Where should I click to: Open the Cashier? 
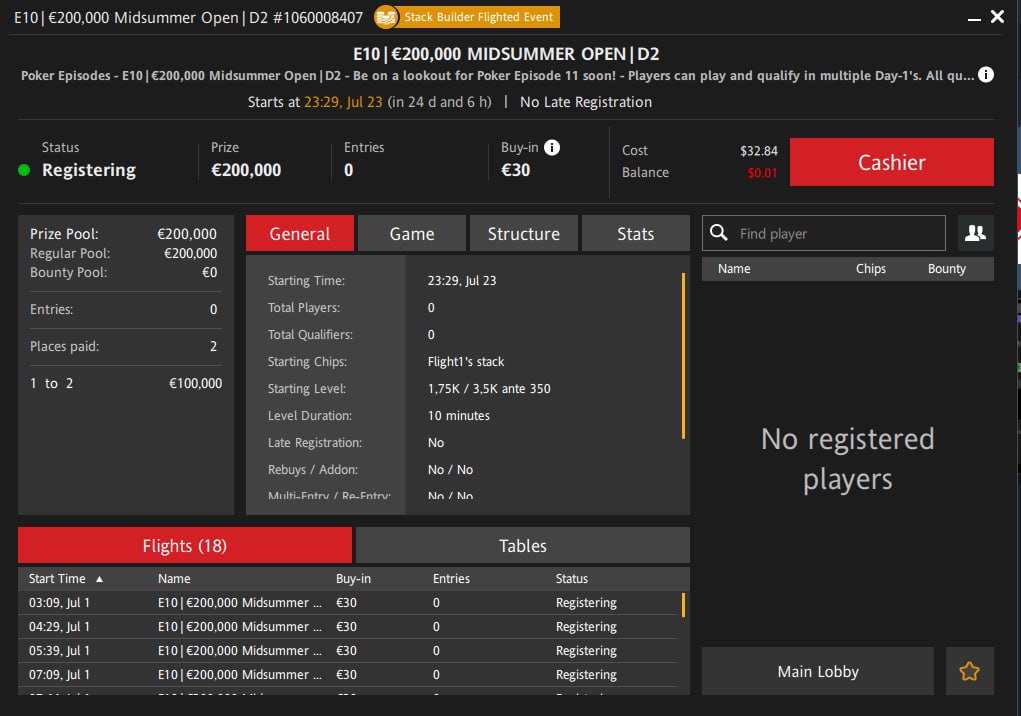[891, 162]
